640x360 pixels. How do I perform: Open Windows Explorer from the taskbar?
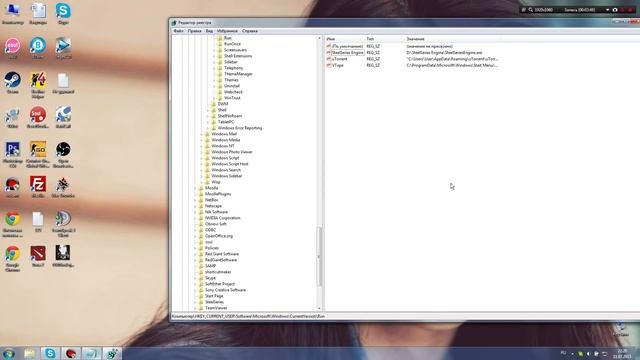[x=29, y=353]
